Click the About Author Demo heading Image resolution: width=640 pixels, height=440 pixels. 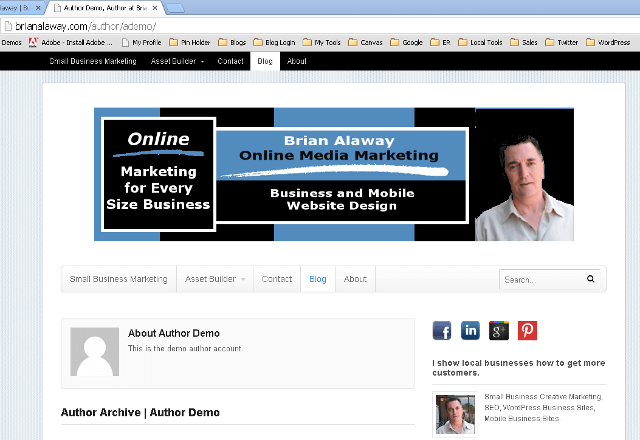tap(173, 333)
